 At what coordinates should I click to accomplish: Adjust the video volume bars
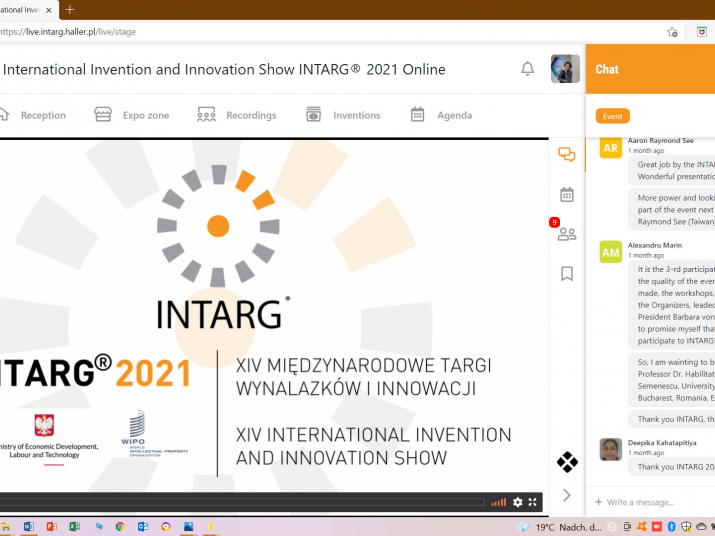coord(498,502)
